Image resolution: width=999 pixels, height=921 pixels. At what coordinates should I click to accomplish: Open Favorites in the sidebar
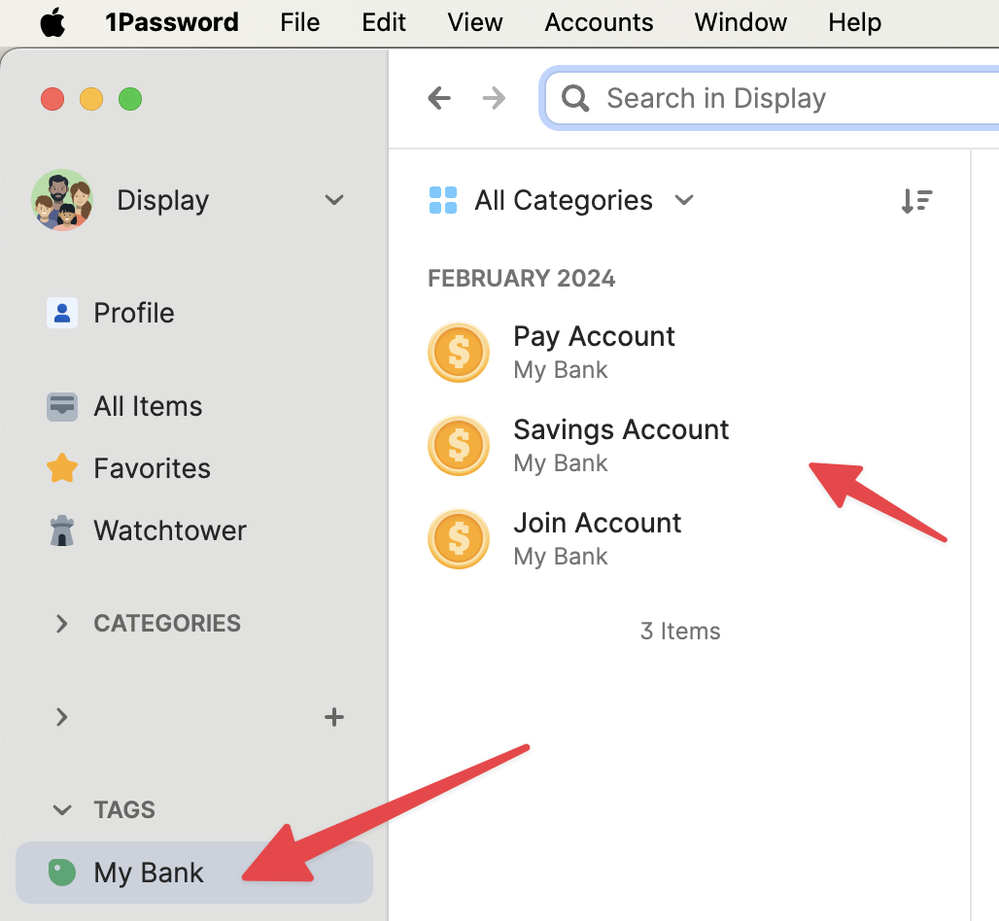point(194,468)
